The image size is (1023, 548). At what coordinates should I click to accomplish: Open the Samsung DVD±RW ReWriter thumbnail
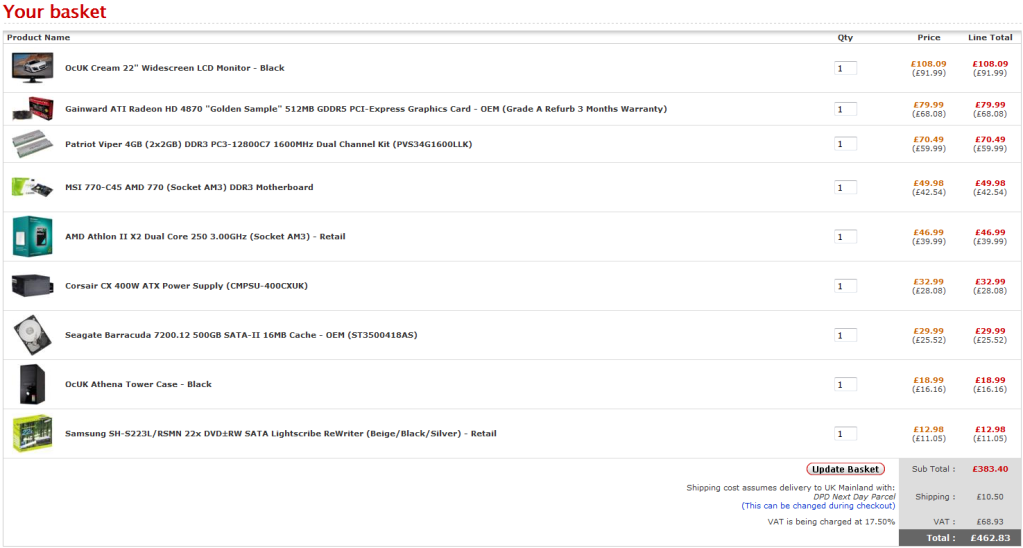coord(33,434)
